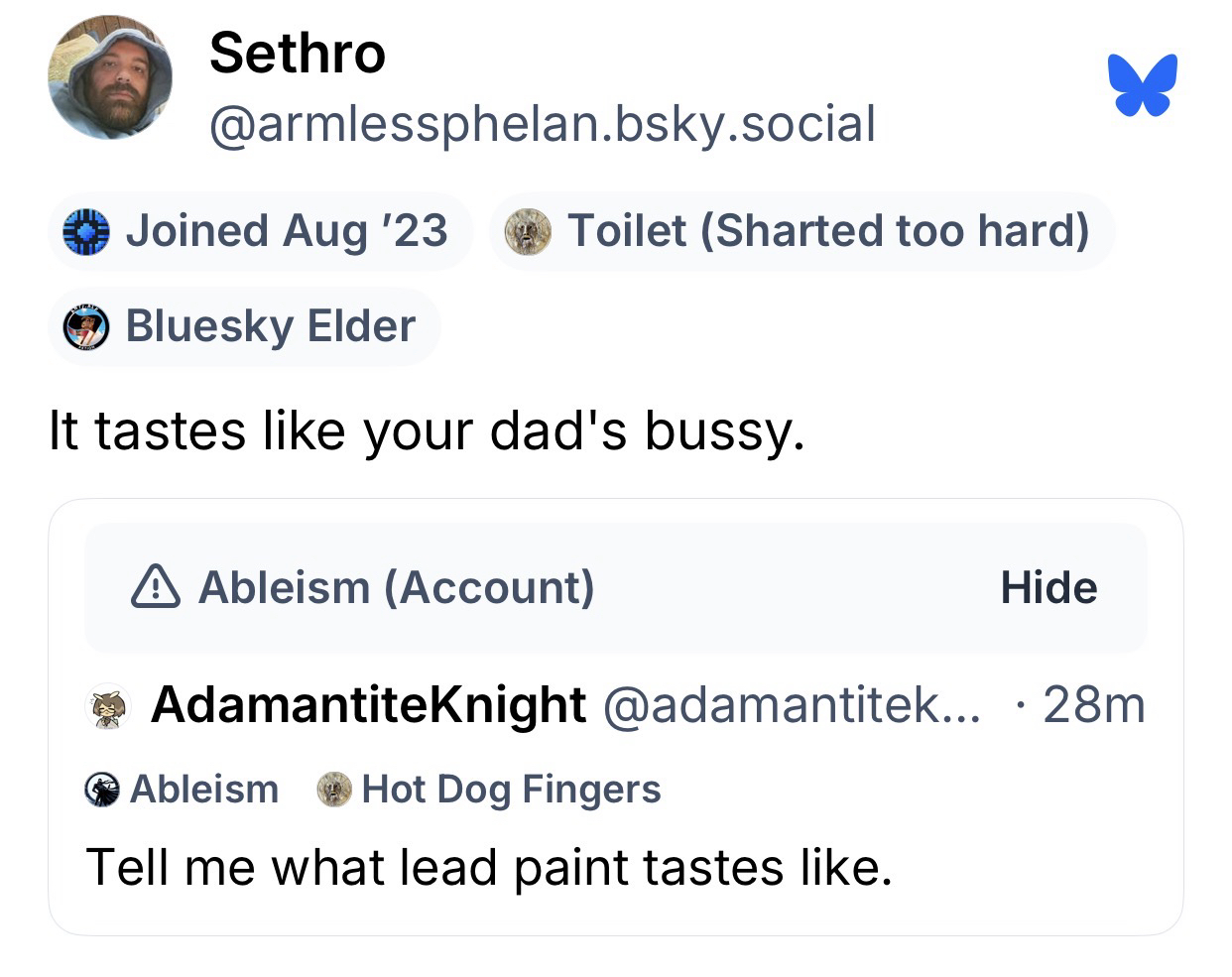Click the @adamantitek... handle in quote
The image size is (1232, 977).
tap(791, 705)
